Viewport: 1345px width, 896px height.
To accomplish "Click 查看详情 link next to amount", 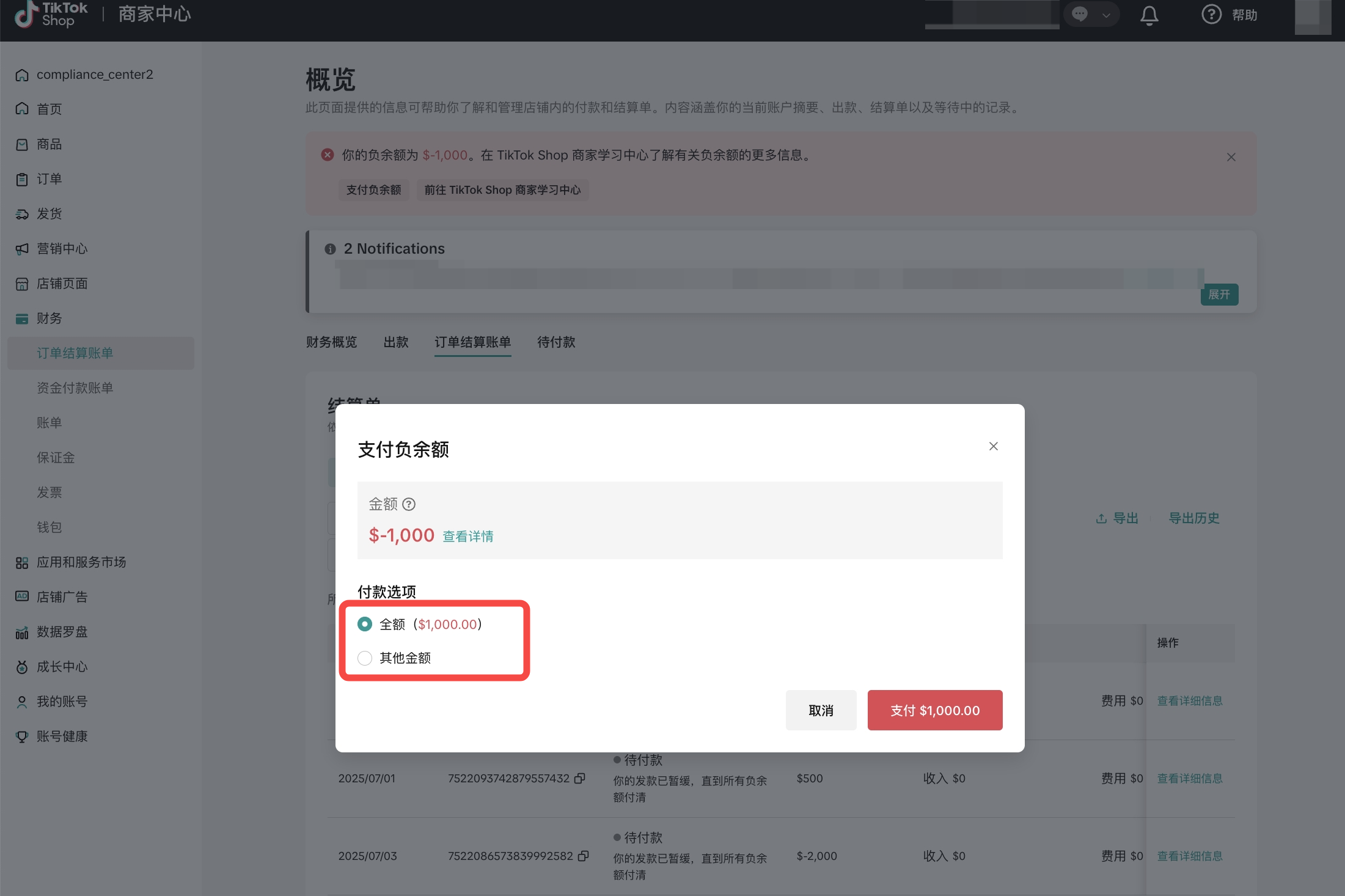I will tap(467, 537).
